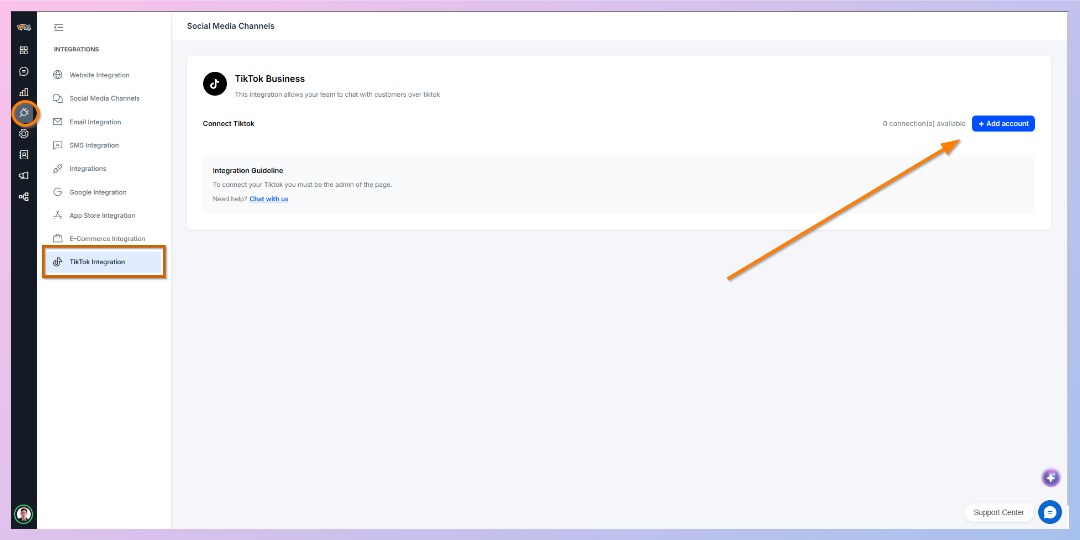Select E-Commerce Integration in sidebar
Image resolution: width=1080 pixels, height=540 pixels.
click(103, 239)
